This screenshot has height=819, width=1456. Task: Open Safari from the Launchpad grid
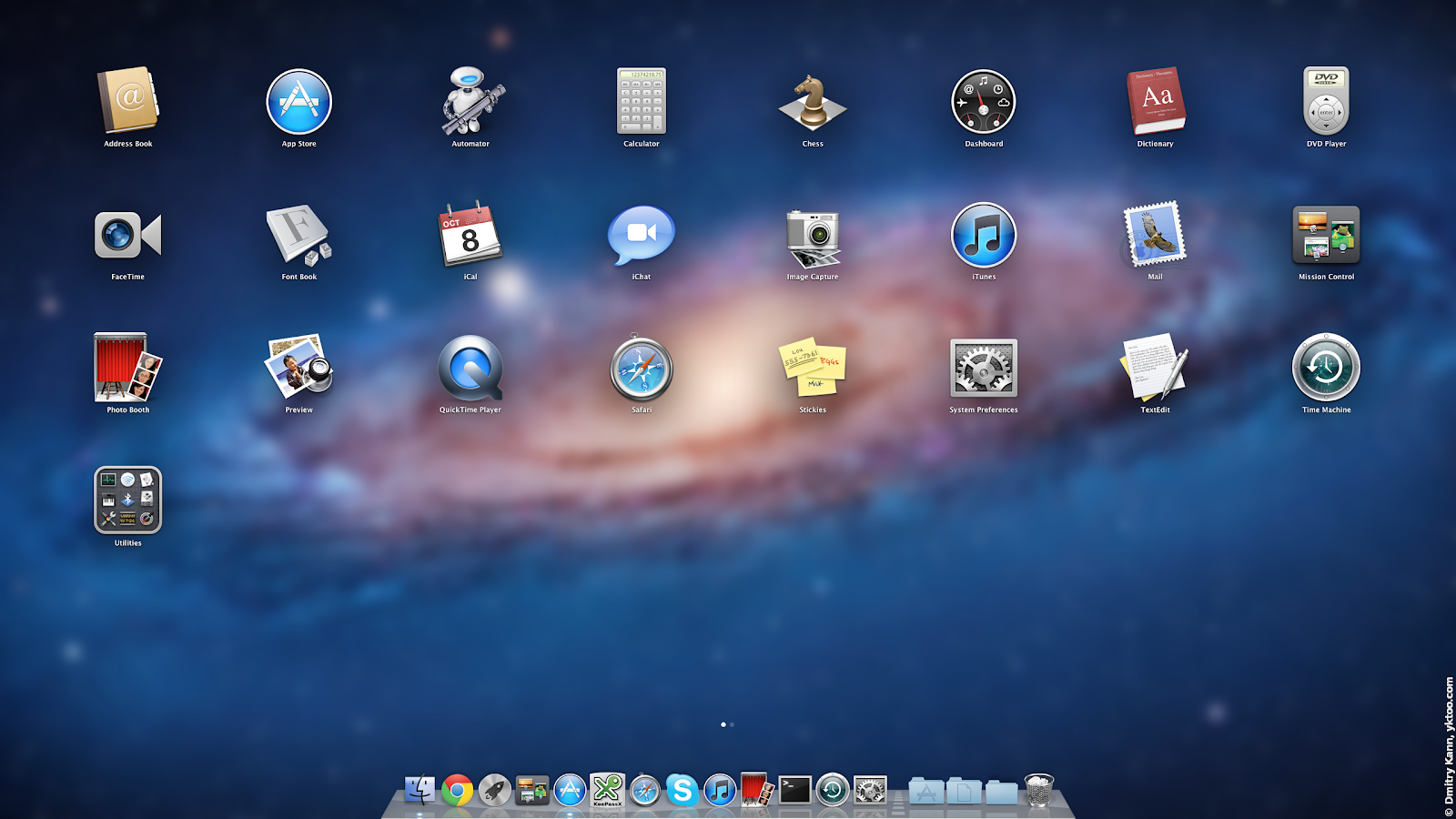tap(642, 369)
